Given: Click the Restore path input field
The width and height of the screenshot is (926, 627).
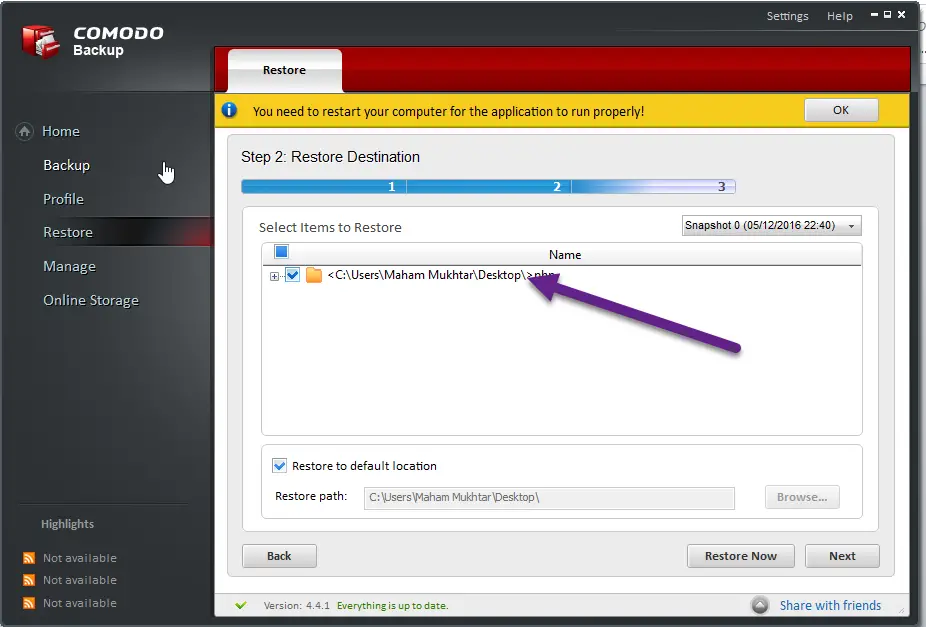Looking at the screenshot, I should click(549, 498).
